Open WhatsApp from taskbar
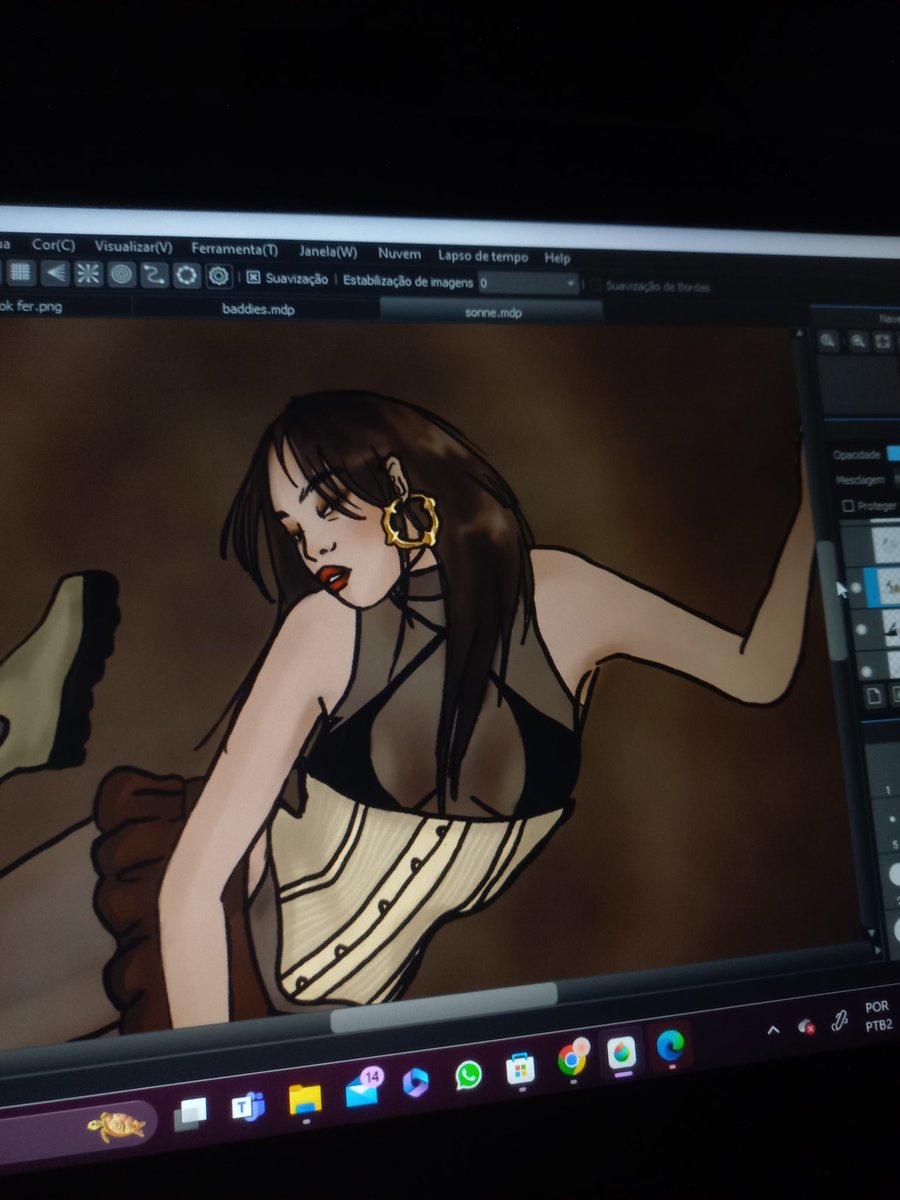 pos(468,1075)
